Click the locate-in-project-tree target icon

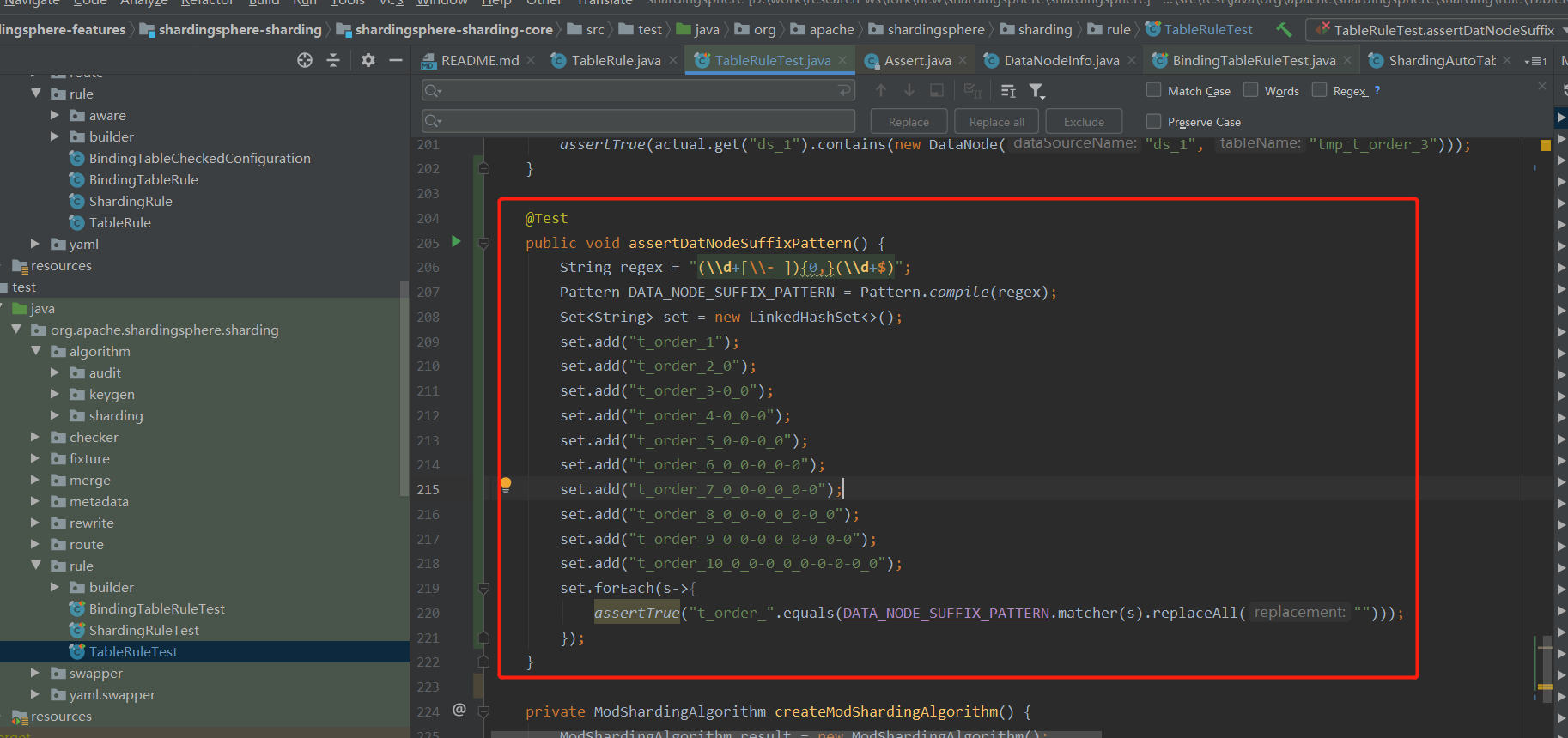coord(305,60)
